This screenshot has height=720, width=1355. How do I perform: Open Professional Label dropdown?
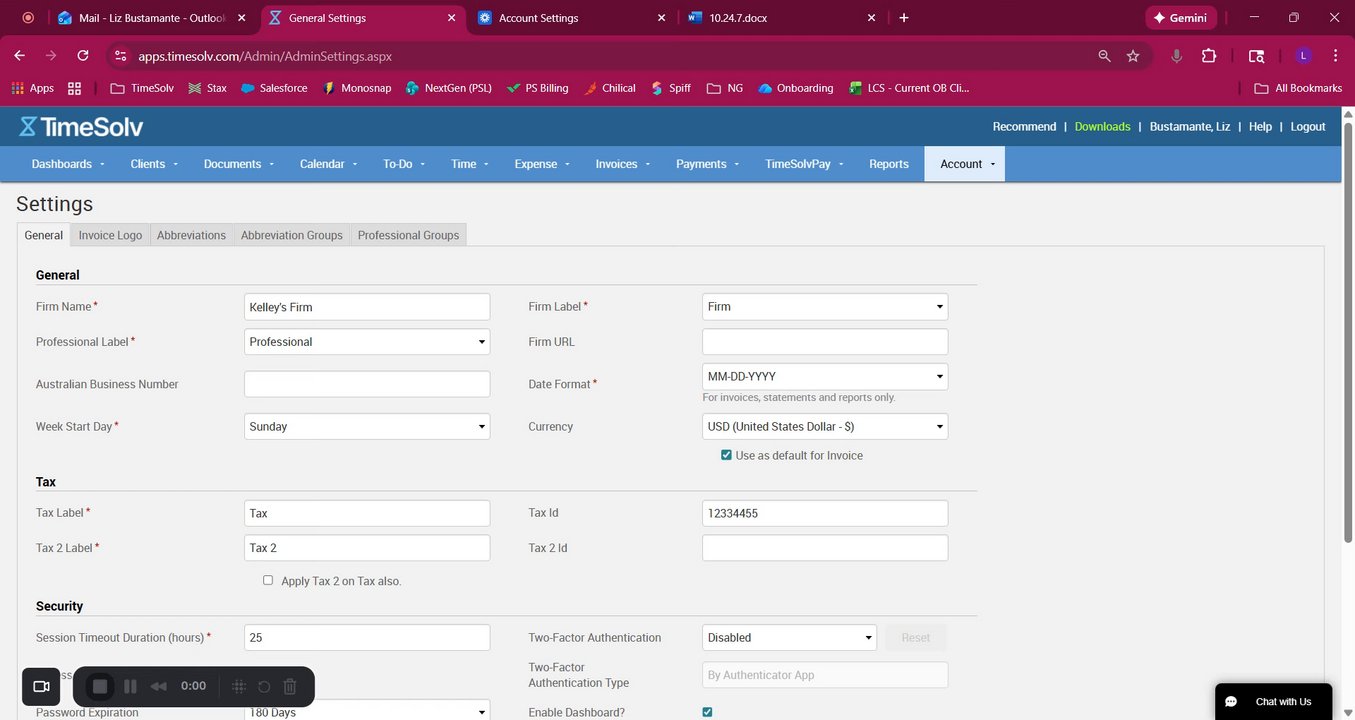click(x=367, y=342)
